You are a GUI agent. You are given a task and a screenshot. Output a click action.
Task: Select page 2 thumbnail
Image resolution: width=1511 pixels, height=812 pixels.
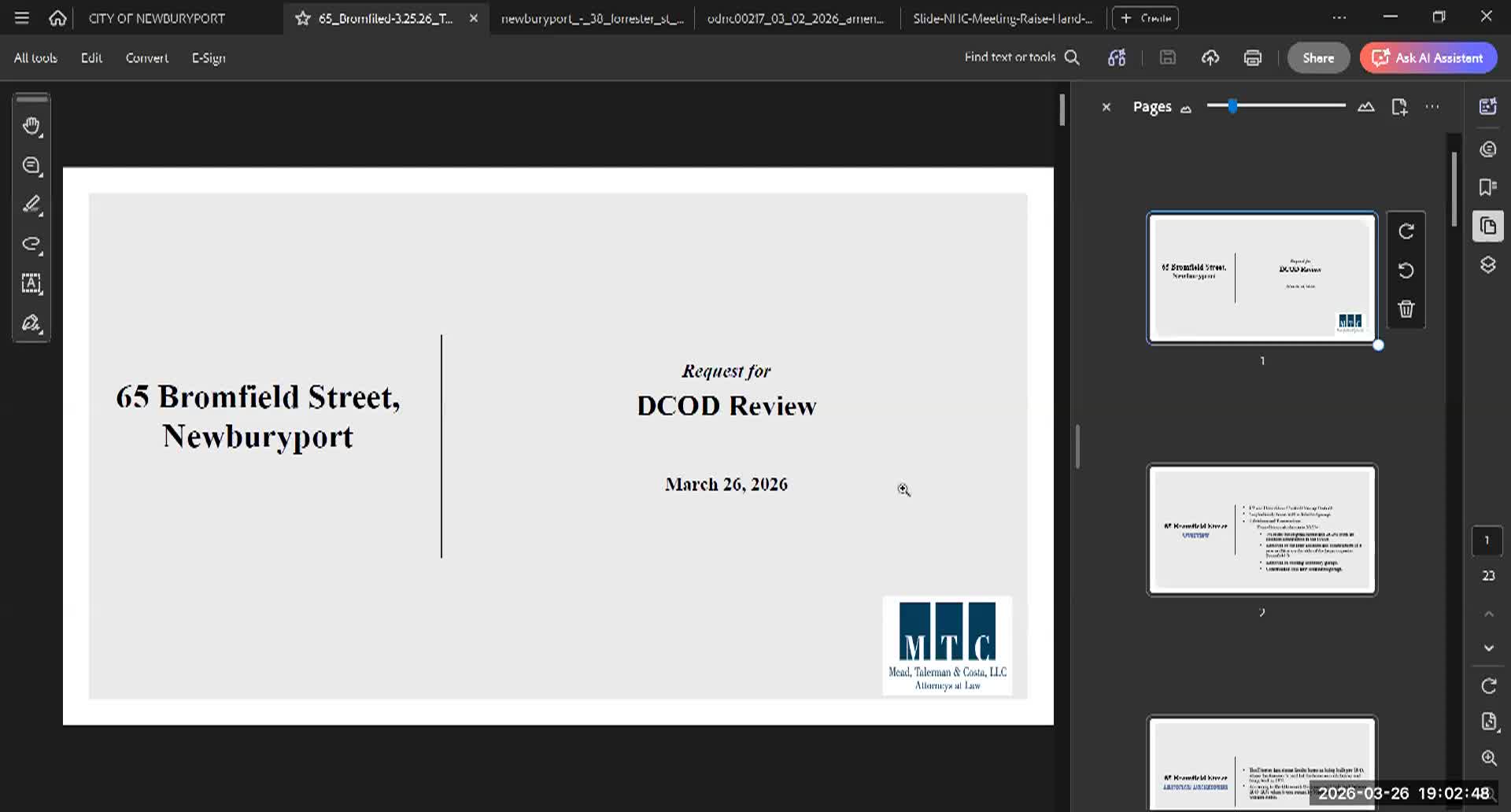1262,530
